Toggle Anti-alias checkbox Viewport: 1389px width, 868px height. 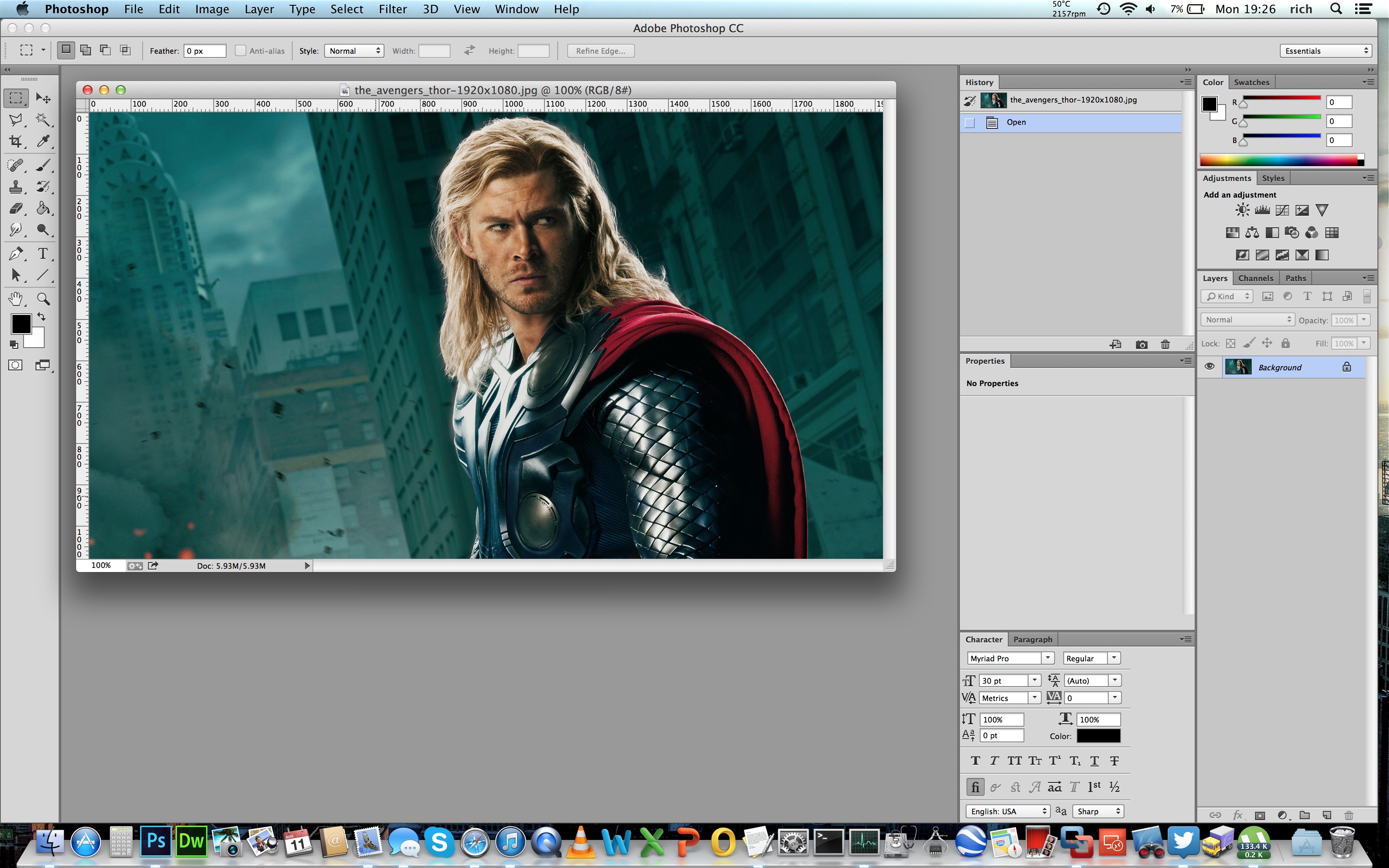[x=241, y=50]
